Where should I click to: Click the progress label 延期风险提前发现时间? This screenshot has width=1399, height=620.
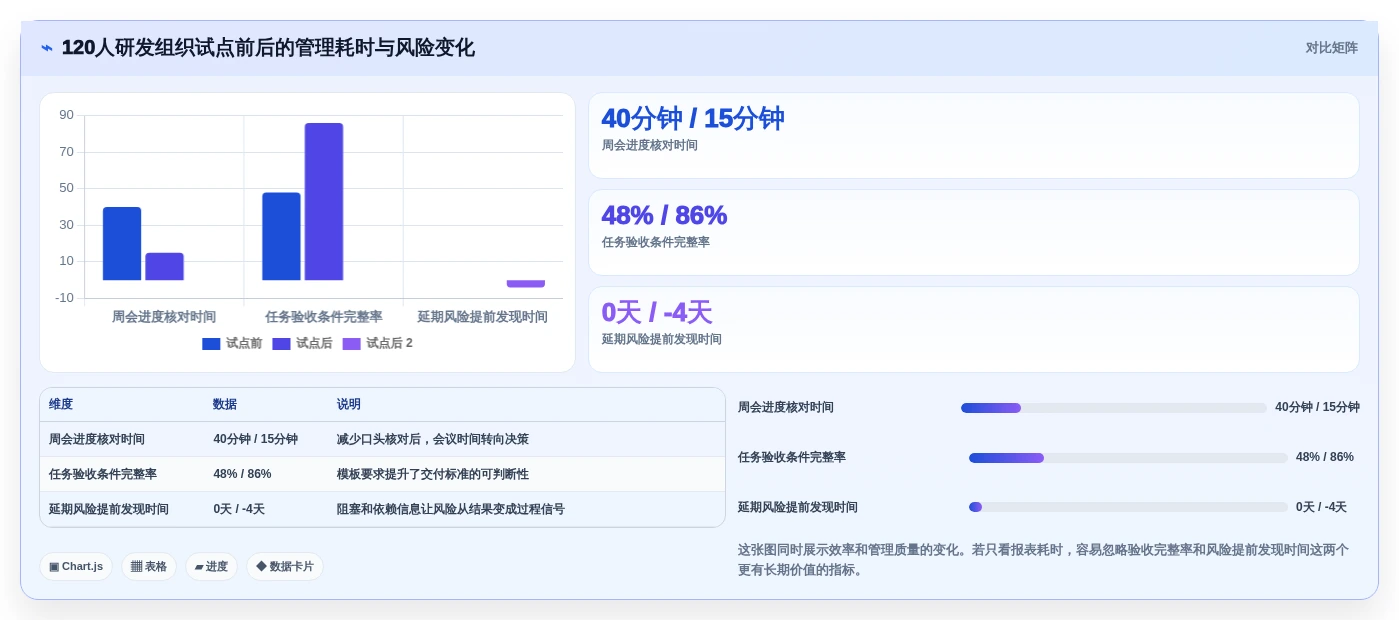tap(798, 508)
